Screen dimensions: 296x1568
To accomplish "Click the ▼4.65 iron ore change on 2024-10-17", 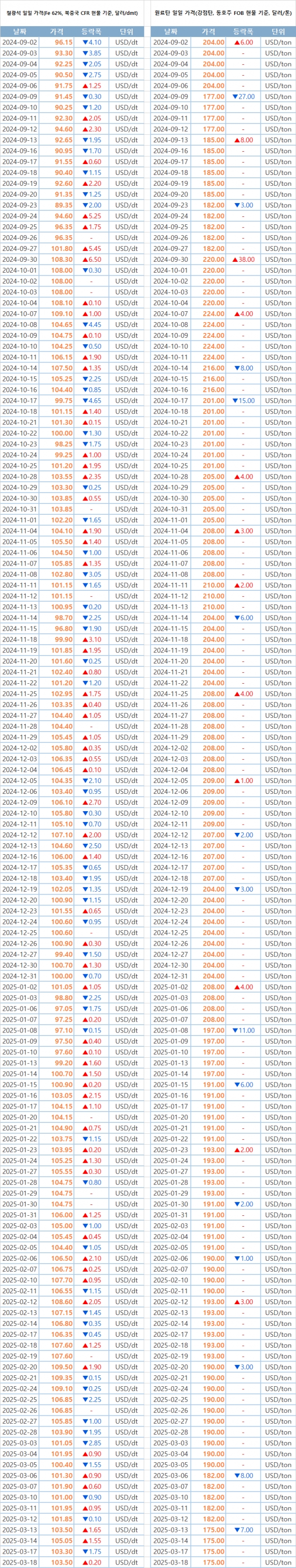I will coord(92,401).
